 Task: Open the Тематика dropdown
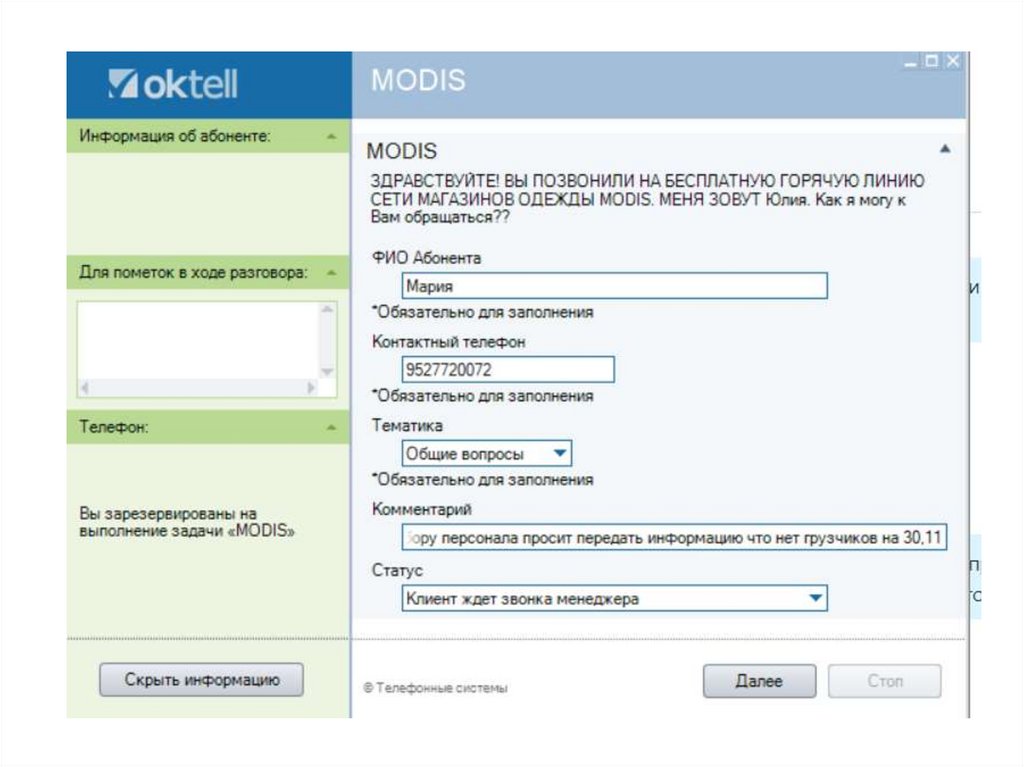coord(561,454)
